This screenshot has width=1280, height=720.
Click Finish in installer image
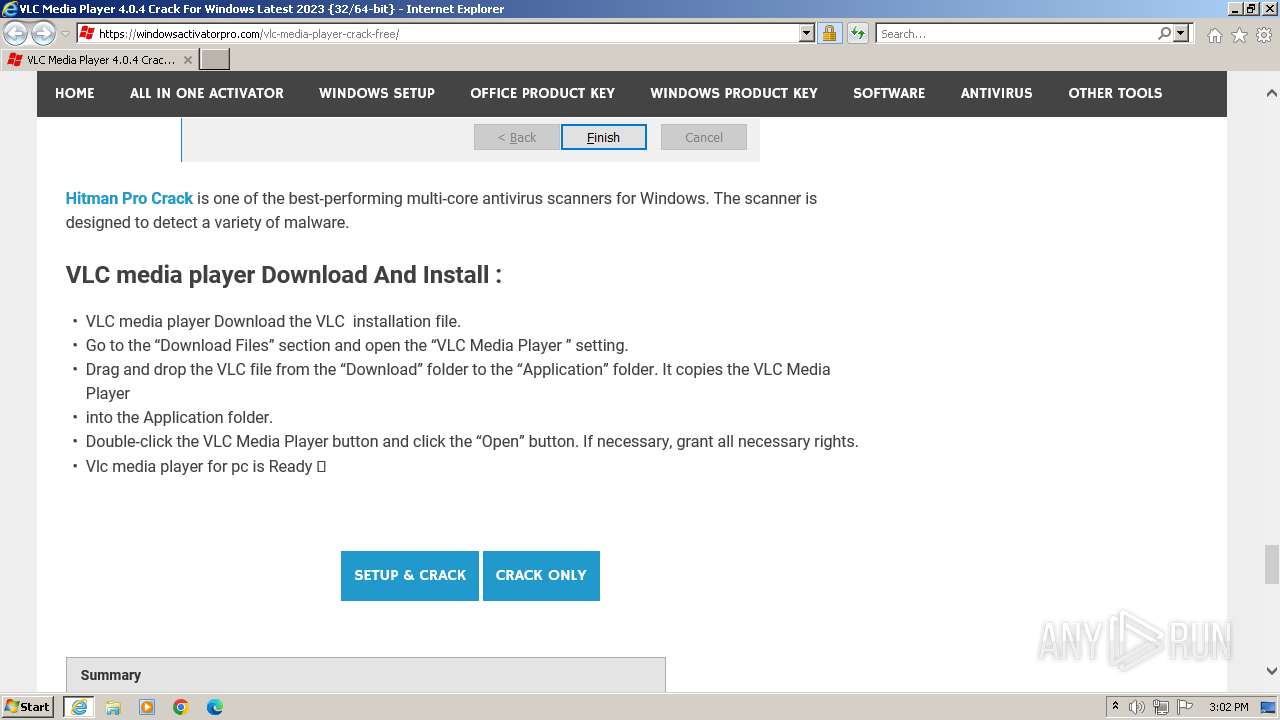click(603, 137)
